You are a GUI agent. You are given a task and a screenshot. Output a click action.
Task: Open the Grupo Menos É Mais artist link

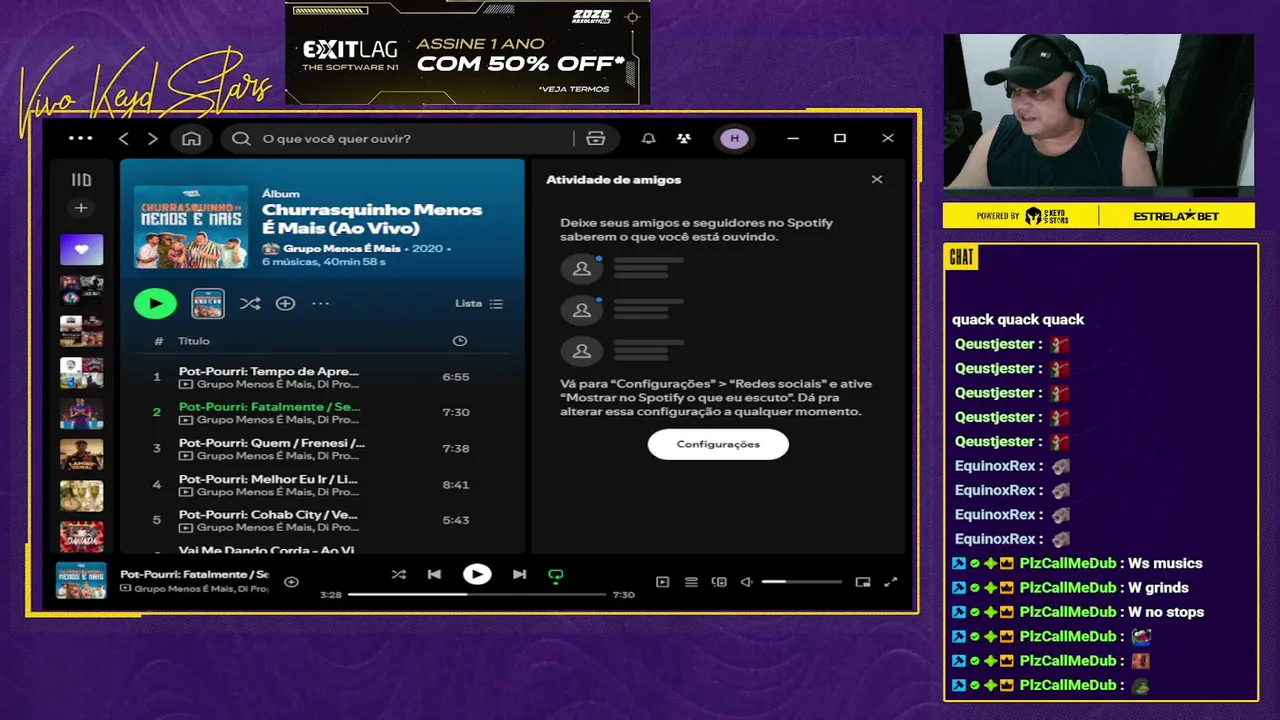(x=340, y=248)
